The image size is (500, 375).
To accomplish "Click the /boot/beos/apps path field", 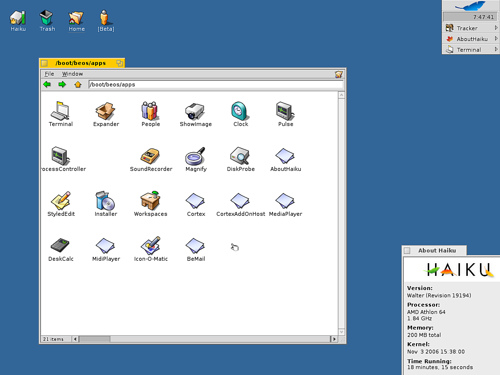I will [x=216, y=85].
